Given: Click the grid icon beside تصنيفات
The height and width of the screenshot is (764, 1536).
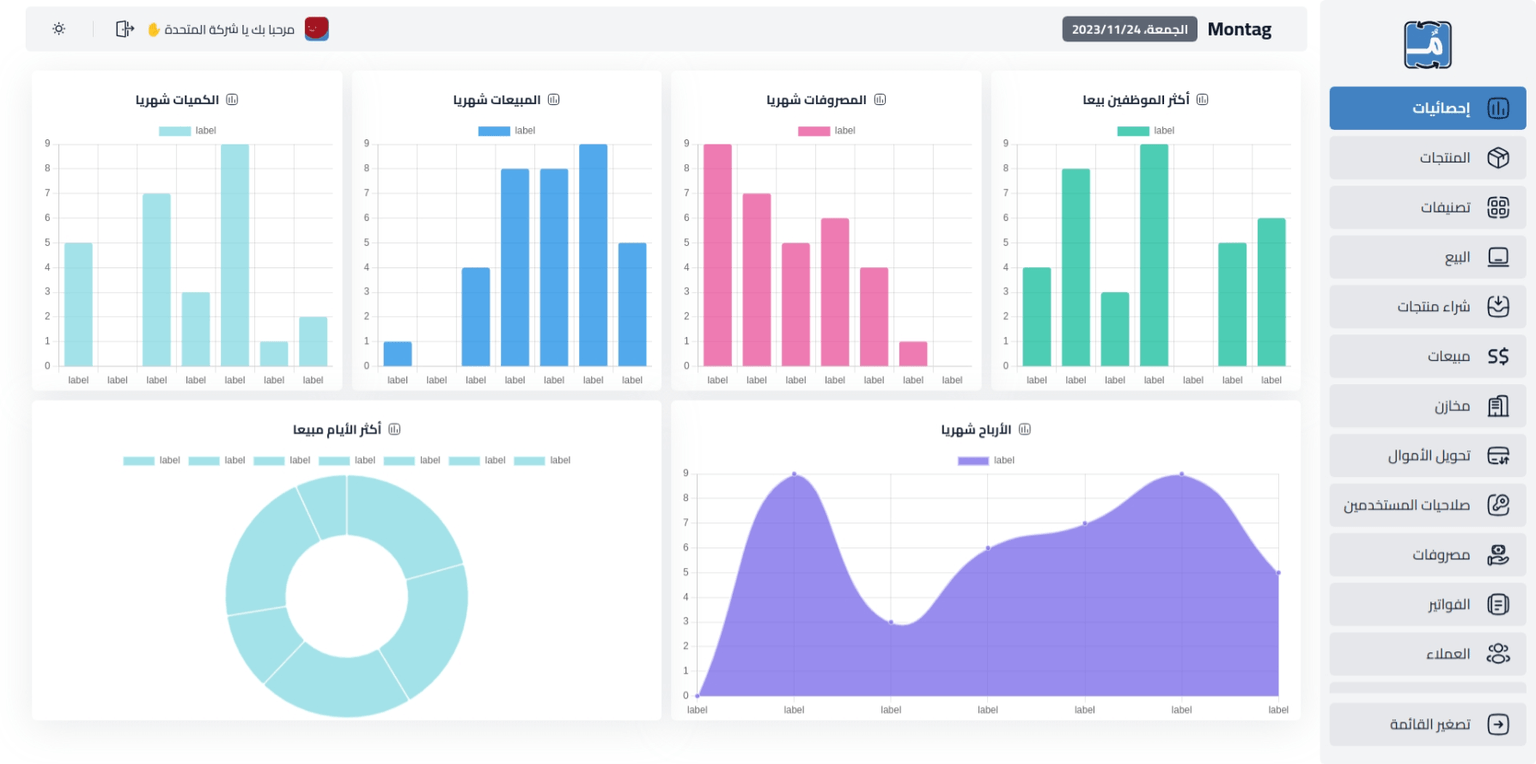Looking at the screenshot, I should [x=1498, y=207].
